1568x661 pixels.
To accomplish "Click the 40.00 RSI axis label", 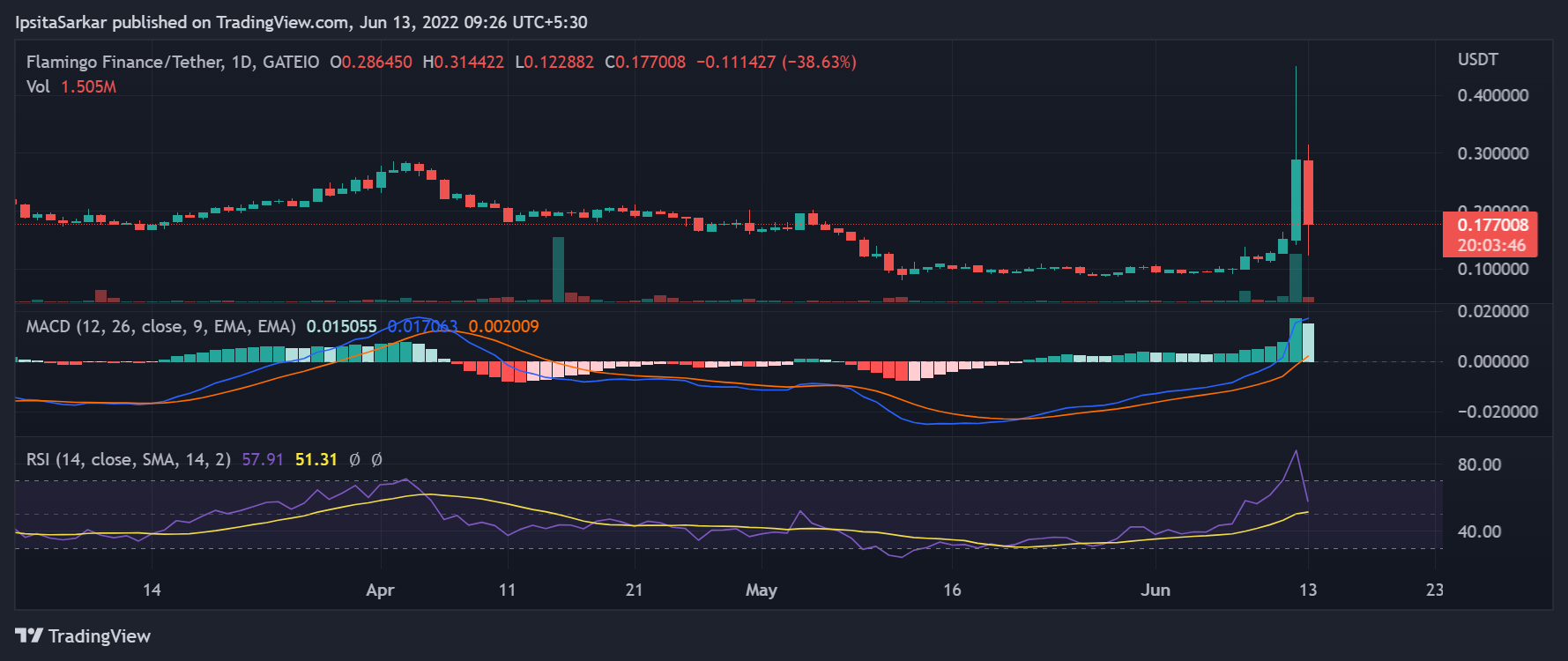I will pyautogui.click(x=1480, y=531).
